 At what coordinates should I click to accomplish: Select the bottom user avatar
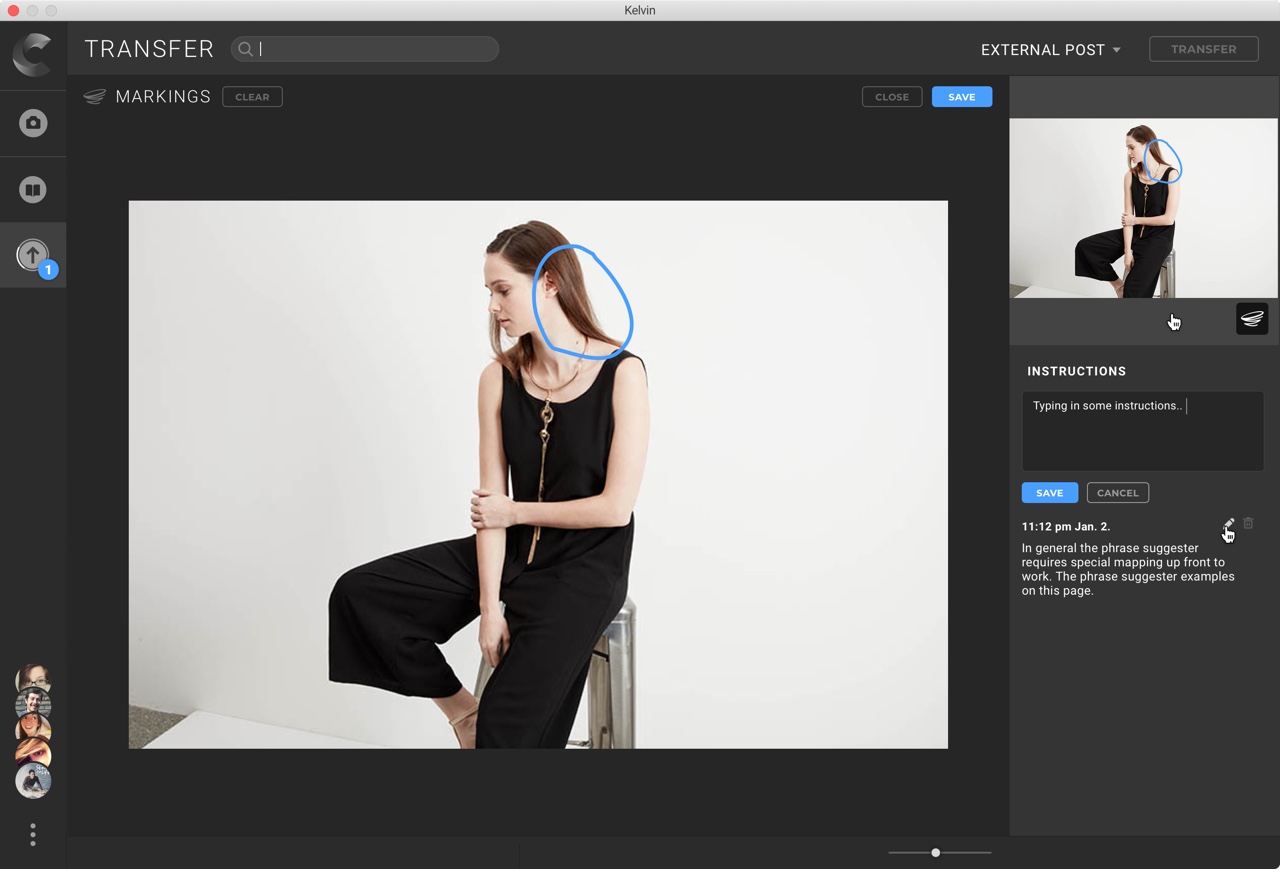(33, 781)
